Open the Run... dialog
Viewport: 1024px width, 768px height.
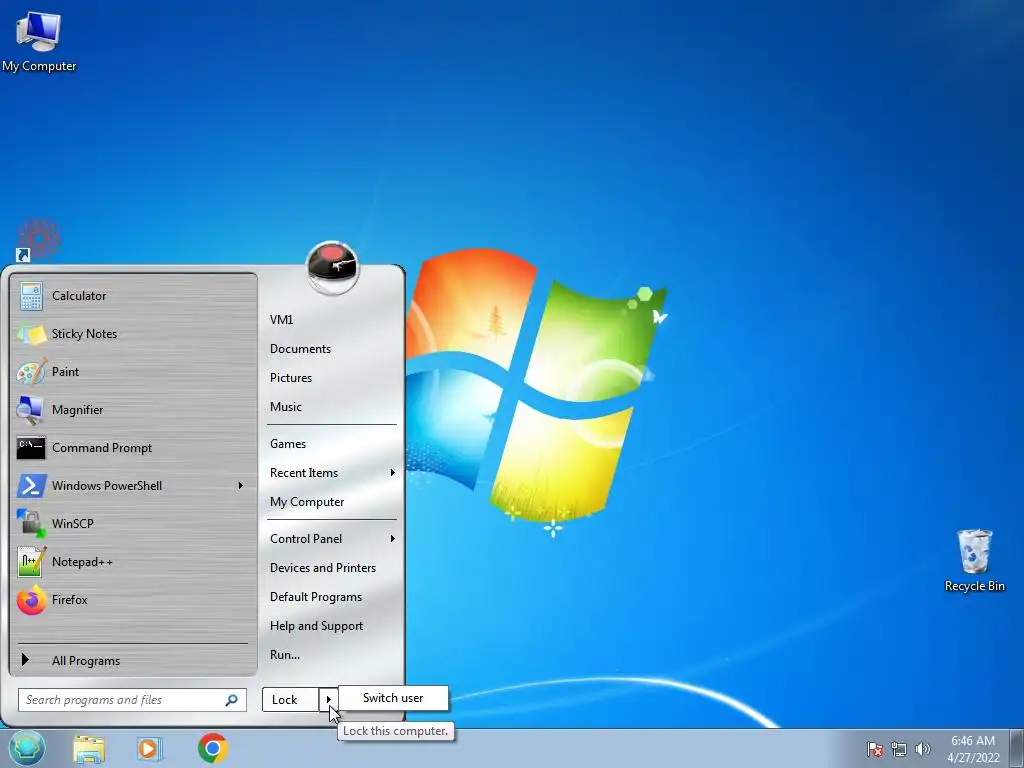[x=285, y=654]
